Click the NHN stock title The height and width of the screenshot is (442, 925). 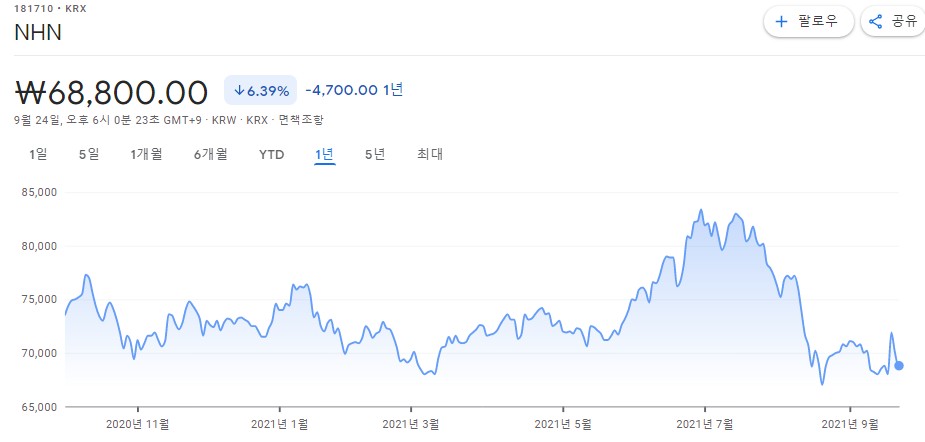point(38,32)
